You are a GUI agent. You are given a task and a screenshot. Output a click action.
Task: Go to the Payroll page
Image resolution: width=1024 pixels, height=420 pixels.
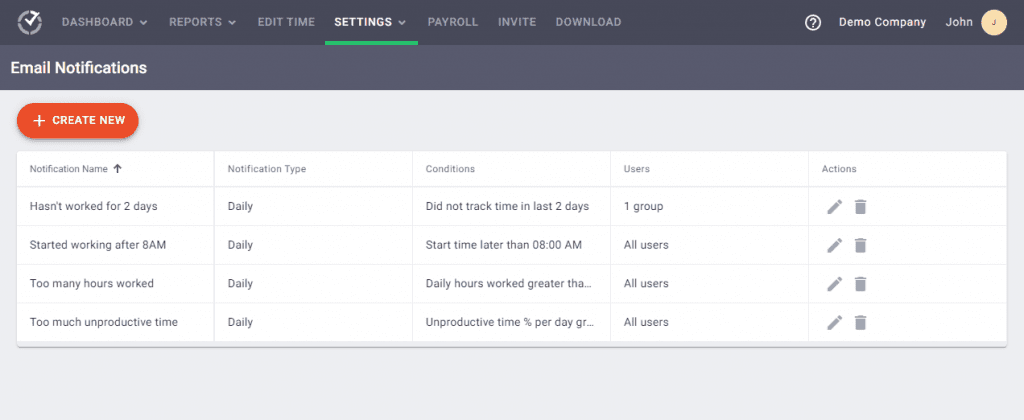[453, 22]
